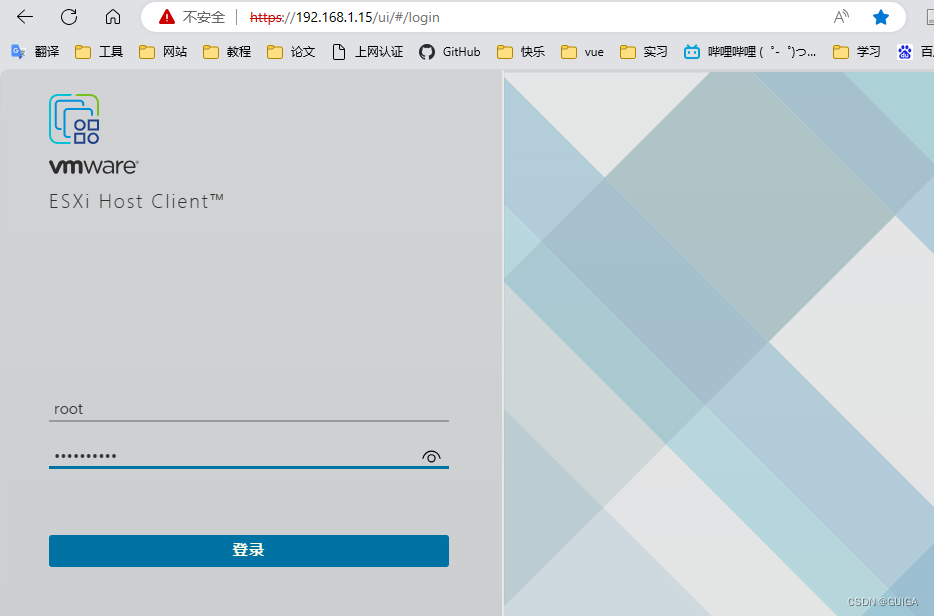The width and height of the screenshot is (934, 616).
Task: Go back with the browser back arrow
Action: tap(25, 17)
